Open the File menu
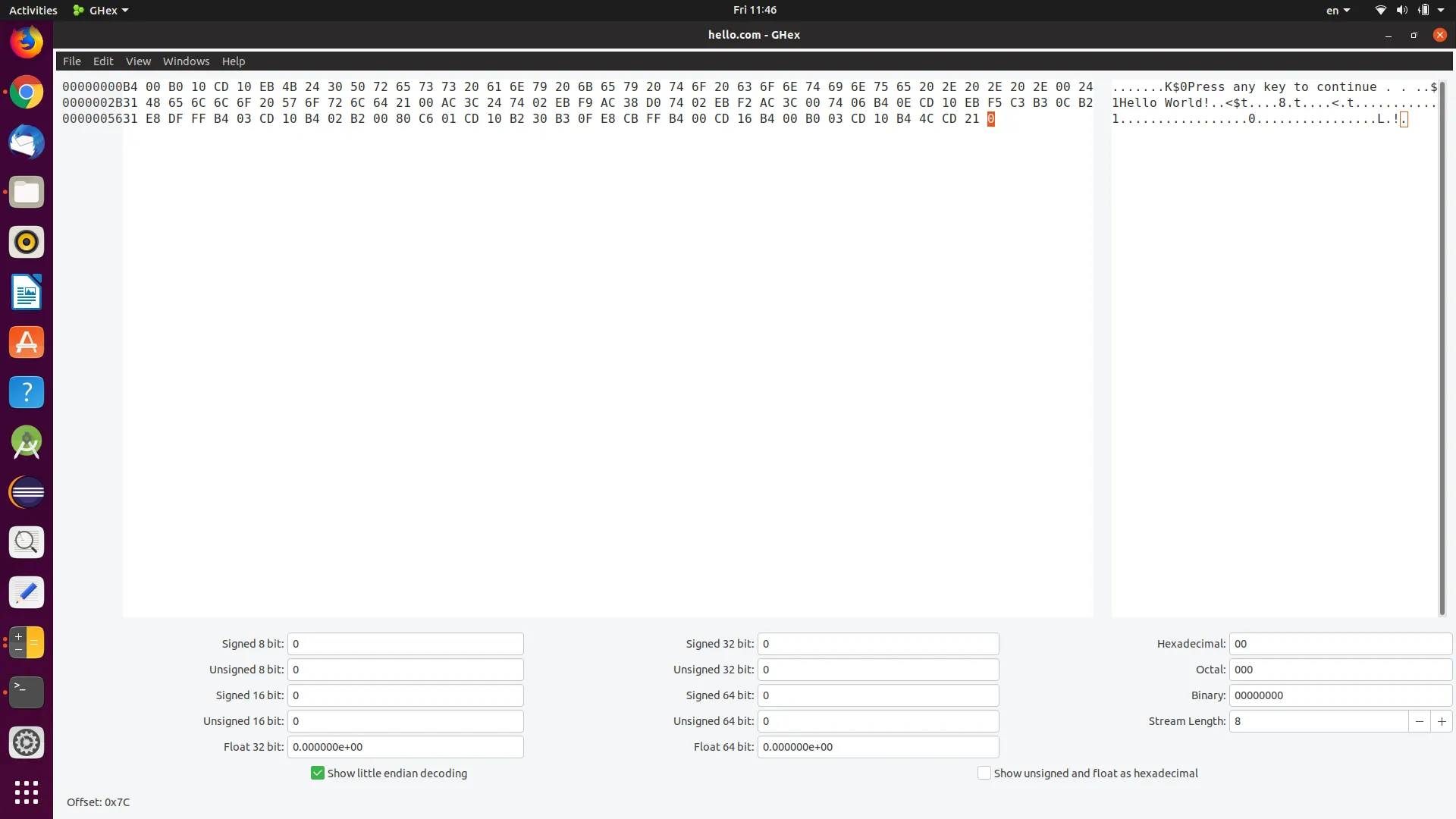Screen dimensions: 1456x819 tap(72, 61)
